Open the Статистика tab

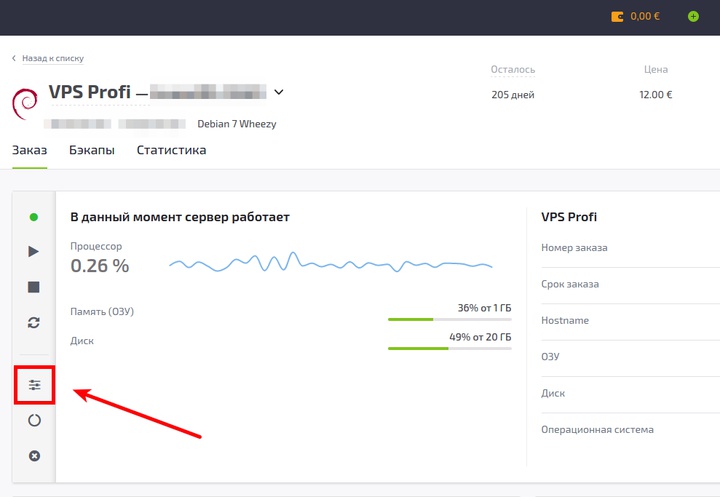tap(171, 150)
